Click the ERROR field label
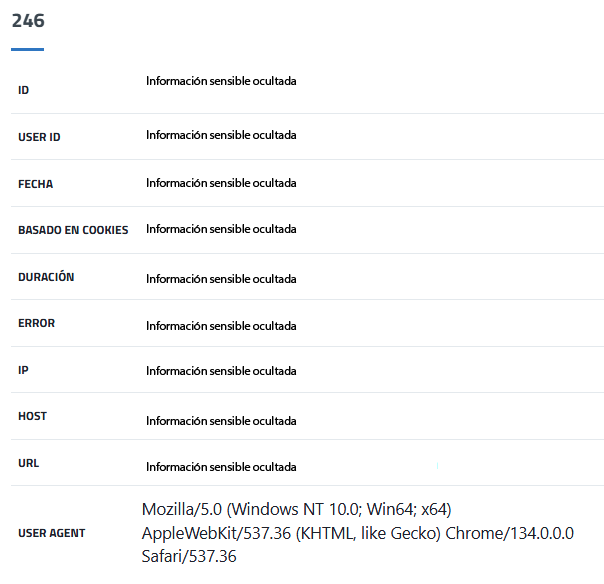The height and width of the screenshot is (584, 604). (37, 323)
